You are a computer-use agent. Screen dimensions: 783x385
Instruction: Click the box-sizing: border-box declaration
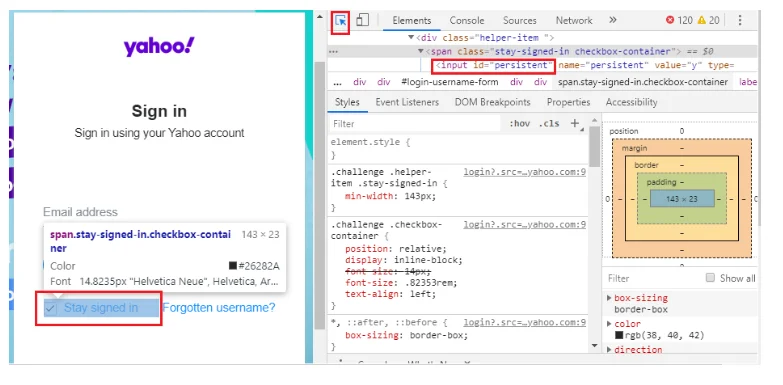406,336
